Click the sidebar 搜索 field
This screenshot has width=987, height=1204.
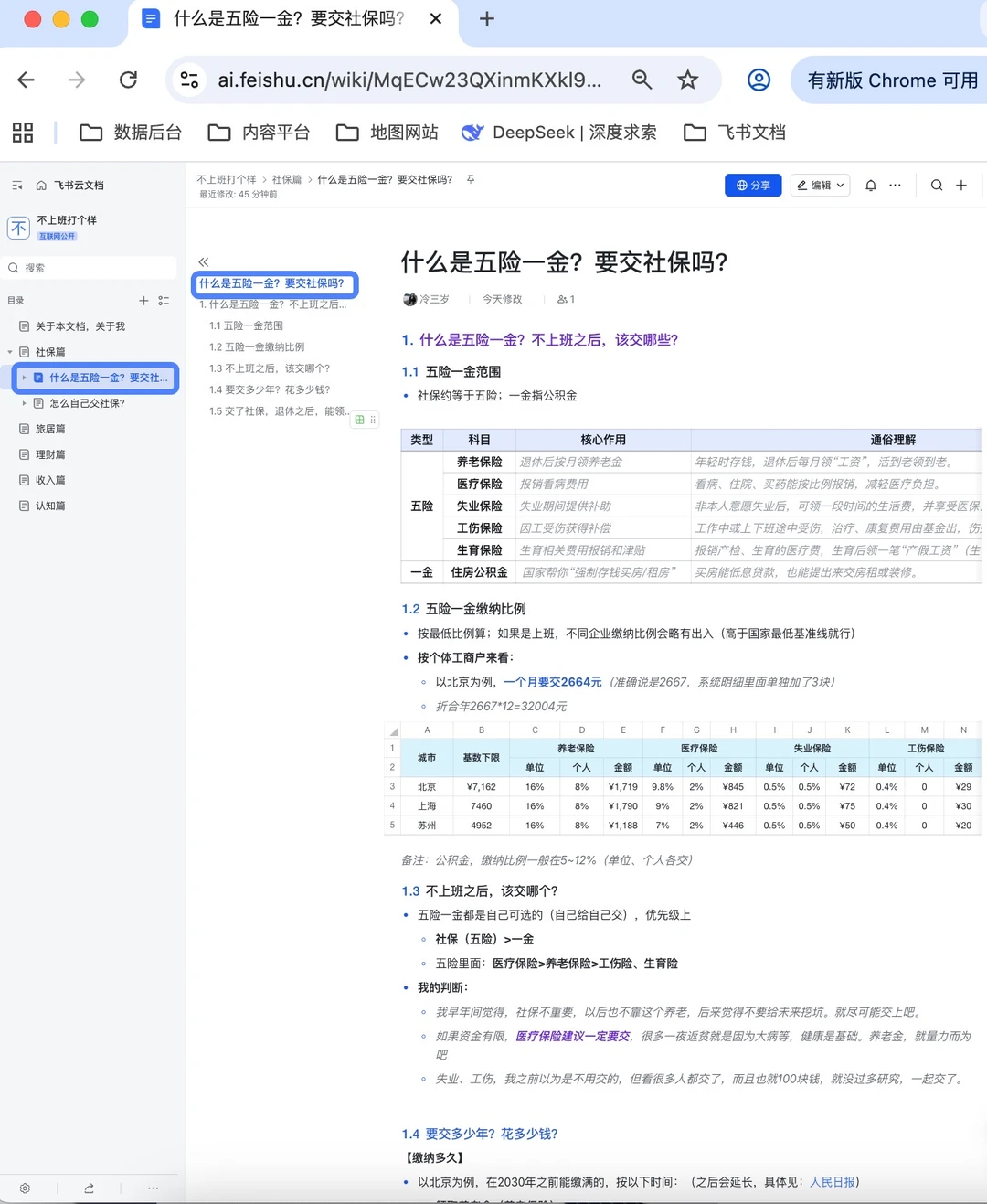[90, 268]
